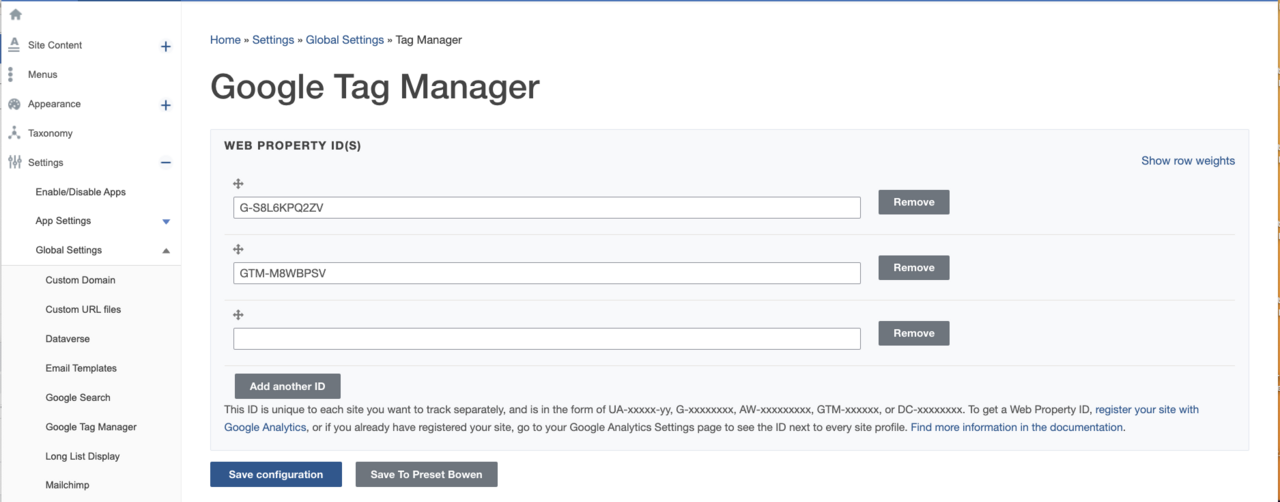The height and width of the screenshot is (502, 1280).
Task: Click Save configuration button
Action: pyautogui.click(x=275, y=474)
